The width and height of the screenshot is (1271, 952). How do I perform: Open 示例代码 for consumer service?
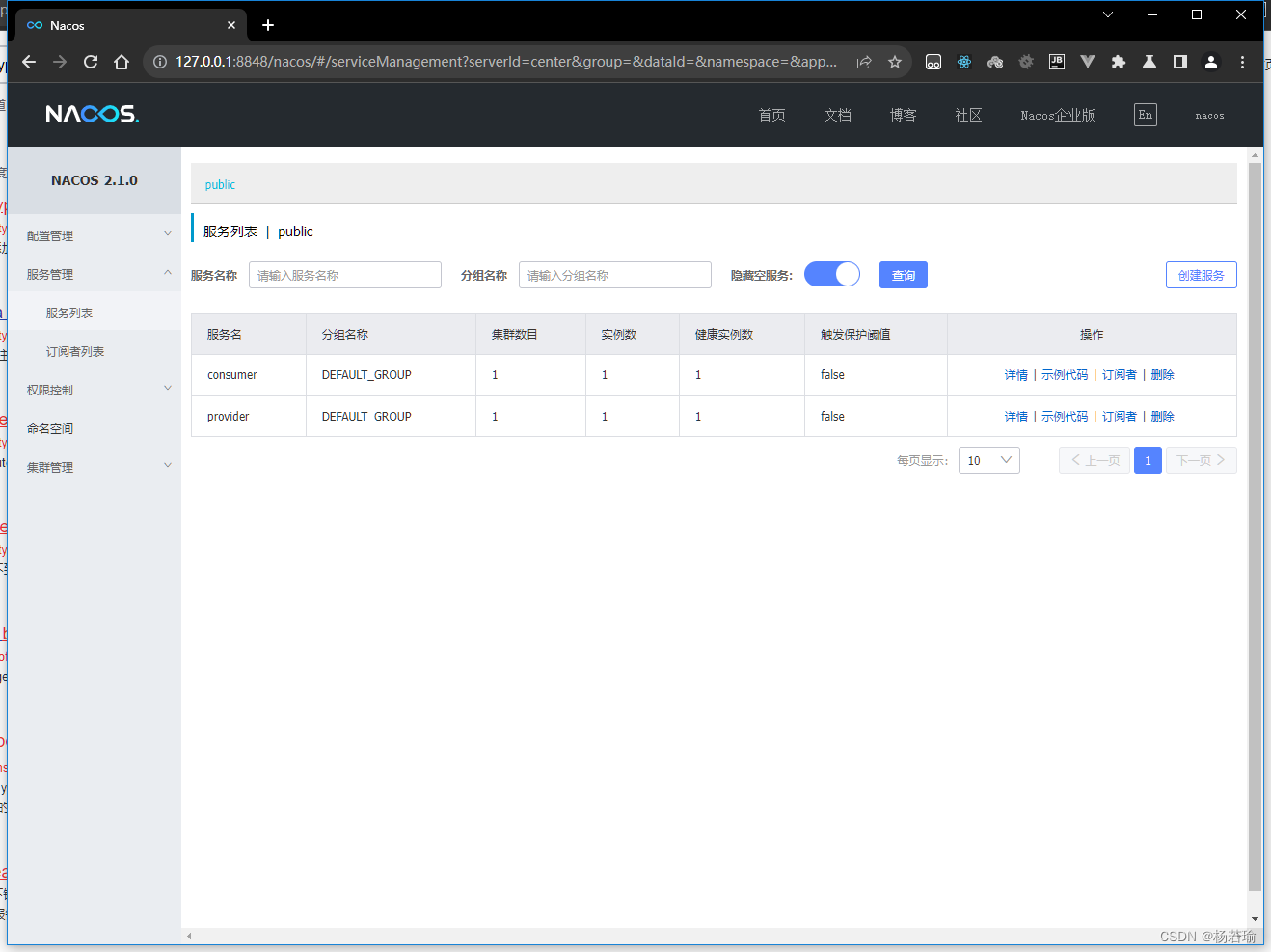point(1065,375)
